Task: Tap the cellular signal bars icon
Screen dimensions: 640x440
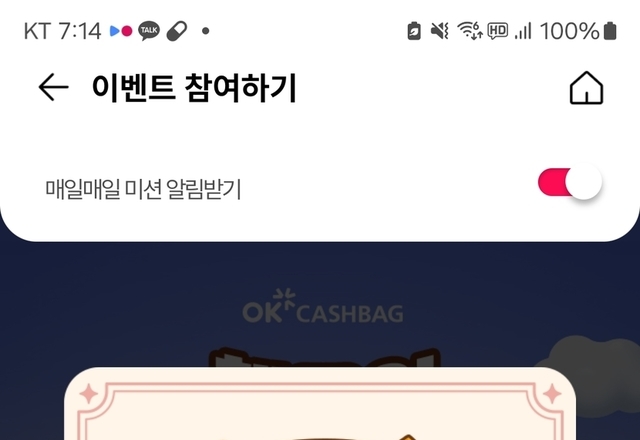Action: [x=523, y=31]
